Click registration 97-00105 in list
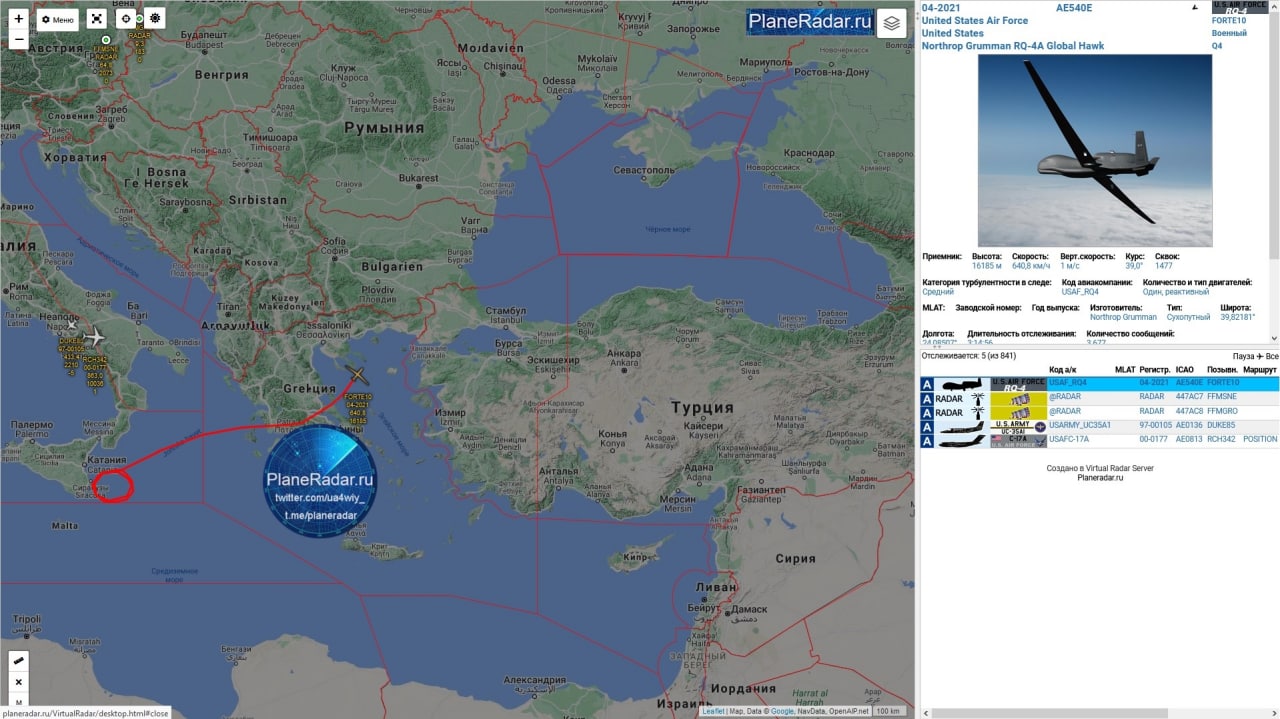1280x719 pixels. click(x=1156, y=425)
